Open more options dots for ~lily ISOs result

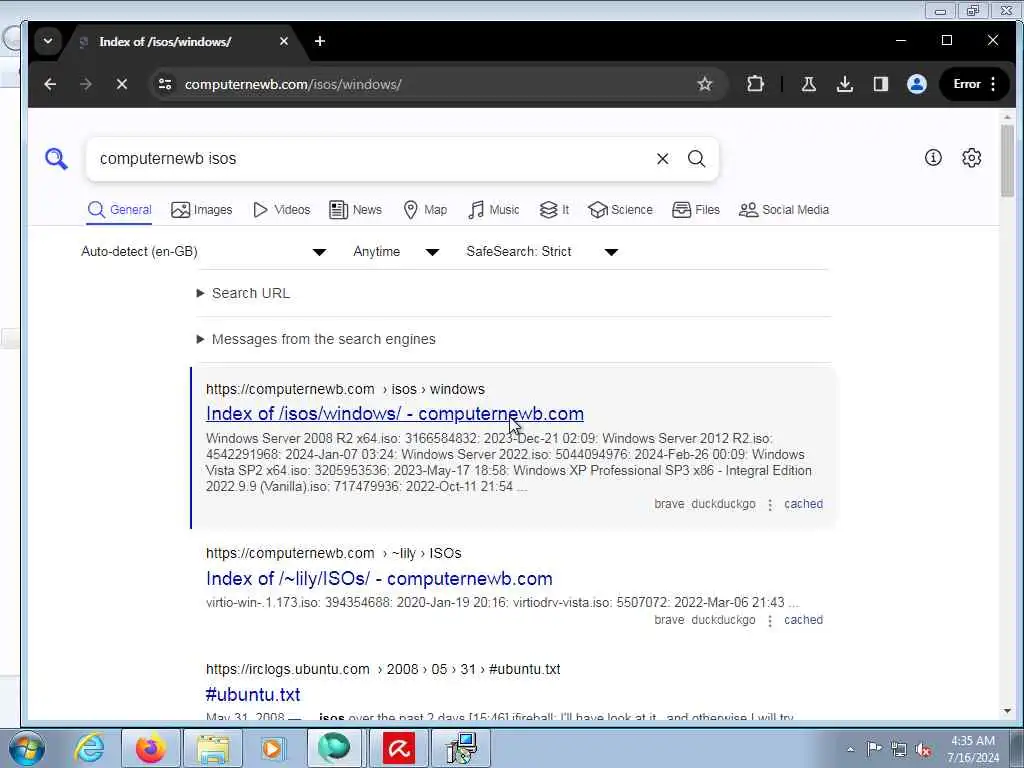click(770, 620)
